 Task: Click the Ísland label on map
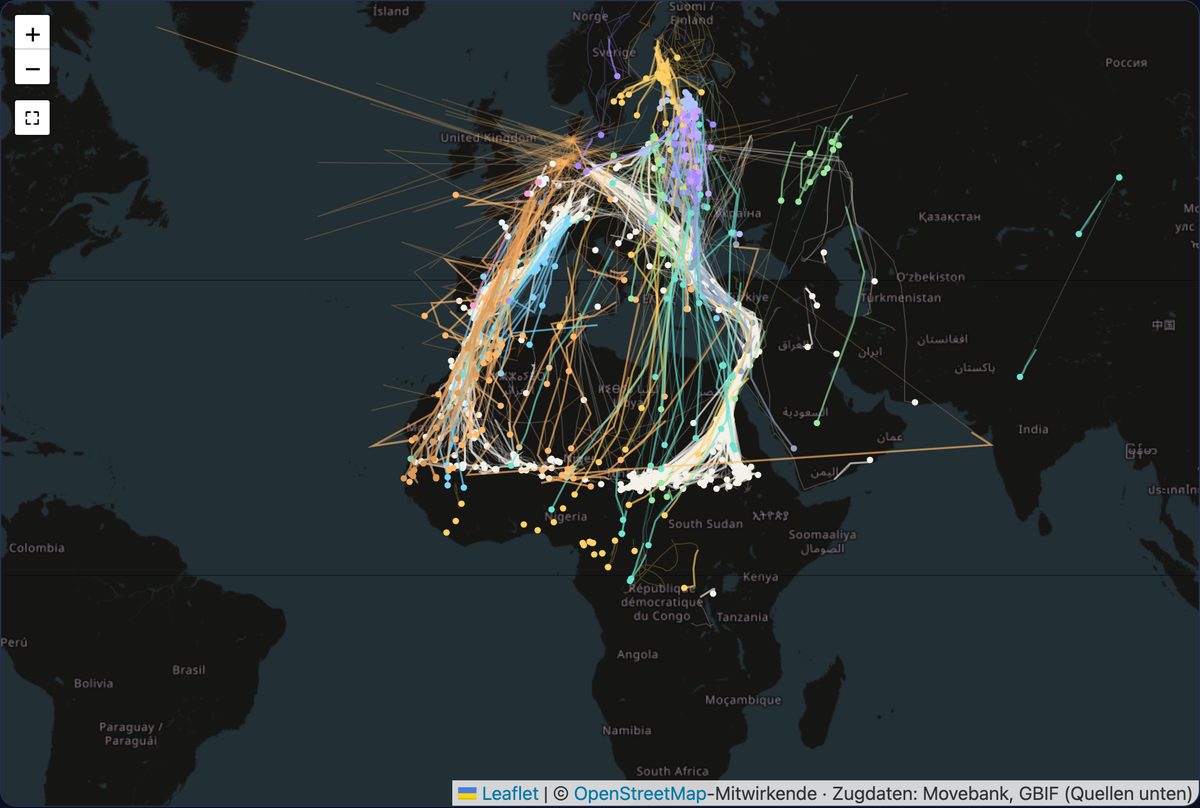coord(390,11)
